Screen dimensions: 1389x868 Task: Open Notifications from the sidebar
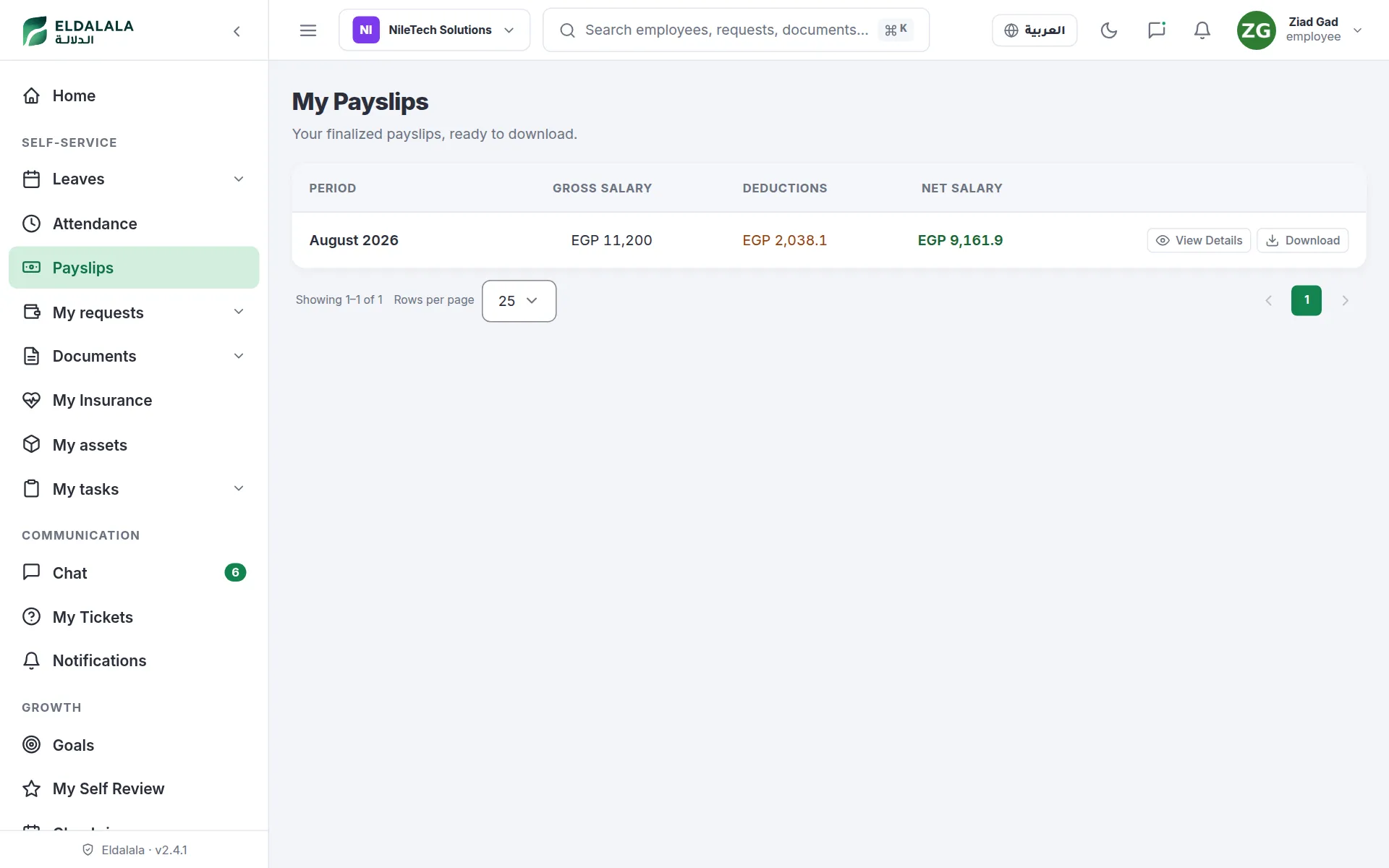point(134,660)
